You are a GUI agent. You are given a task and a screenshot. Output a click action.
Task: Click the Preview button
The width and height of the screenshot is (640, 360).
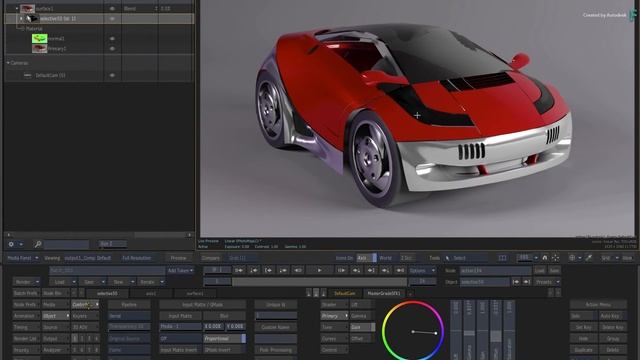coord(178,258)
